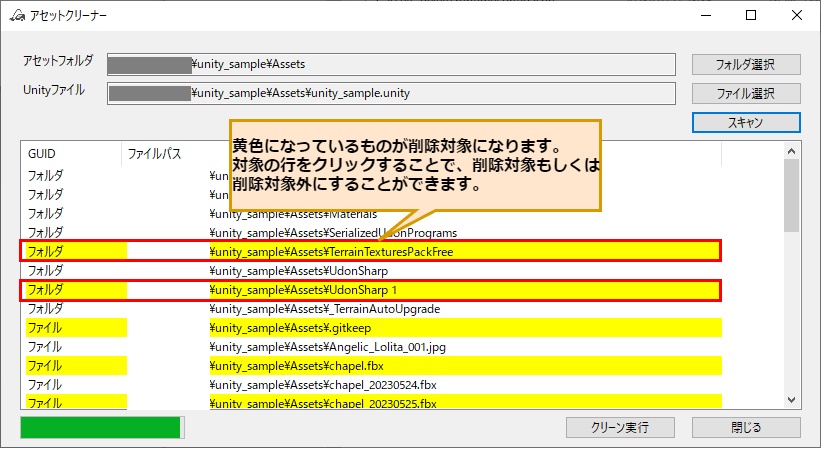Viewport: 822px width, 449px height.
Task: Select the _TerrainAutoUpgrade folder row
Action: click(371, 309)
